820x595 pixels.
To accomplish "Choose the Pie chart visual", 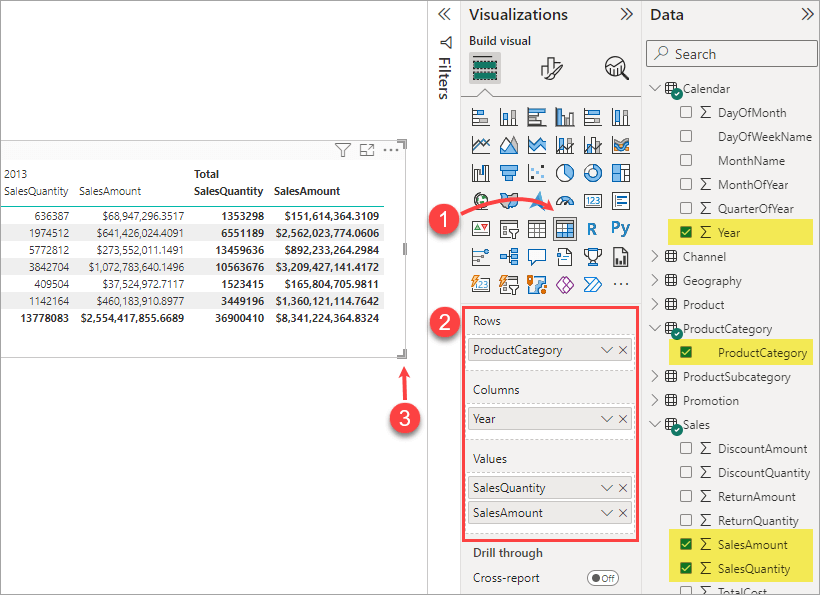I will (565, 173).
